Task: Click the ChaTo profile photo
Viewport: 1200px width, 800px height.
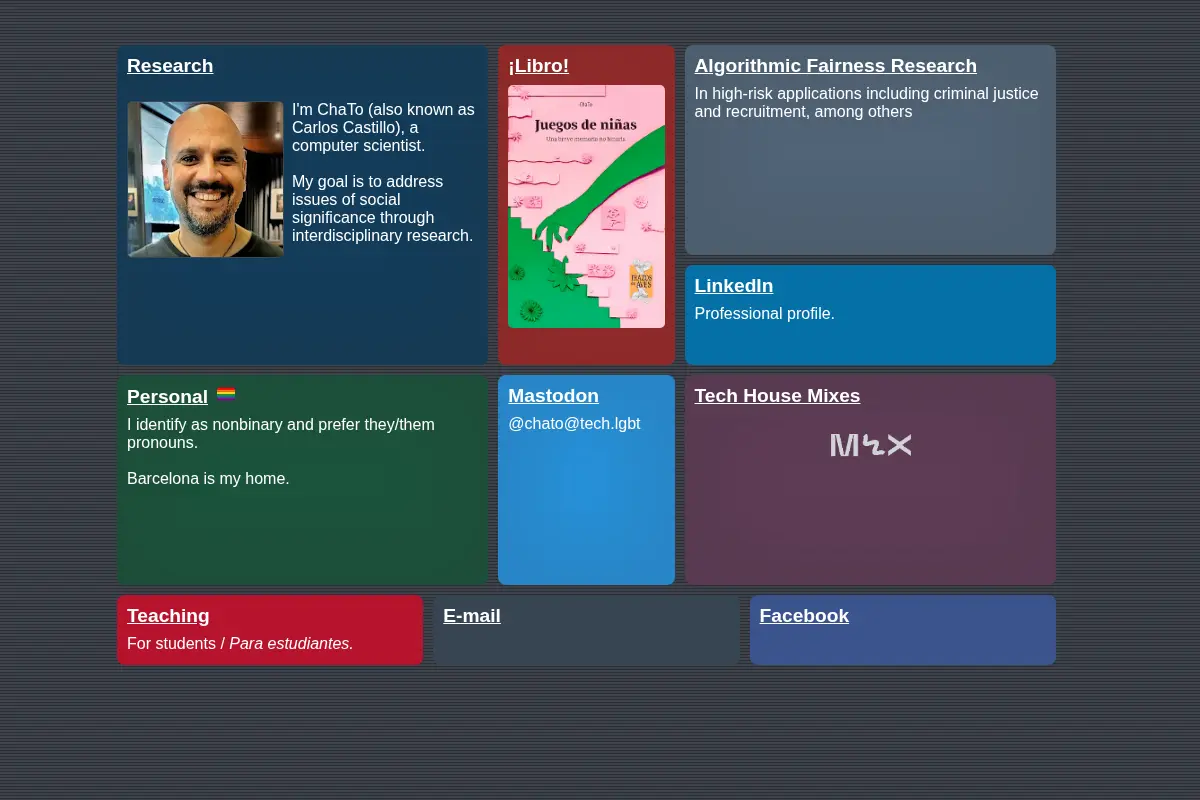Action: [x=205, y=179]
